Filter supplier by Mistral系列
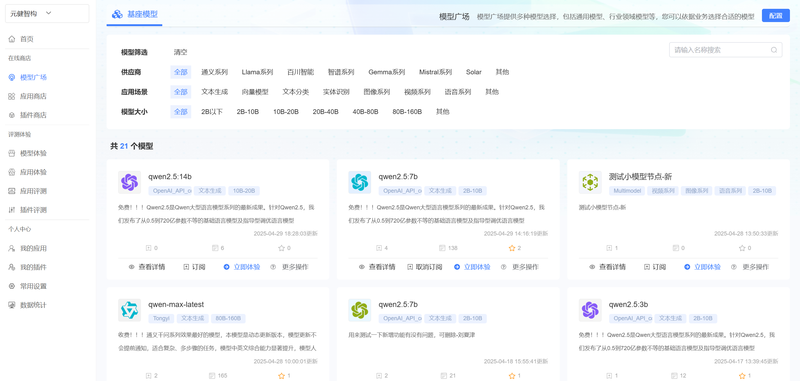The width and height of the screenshot is (800, 381). (435, 72)
